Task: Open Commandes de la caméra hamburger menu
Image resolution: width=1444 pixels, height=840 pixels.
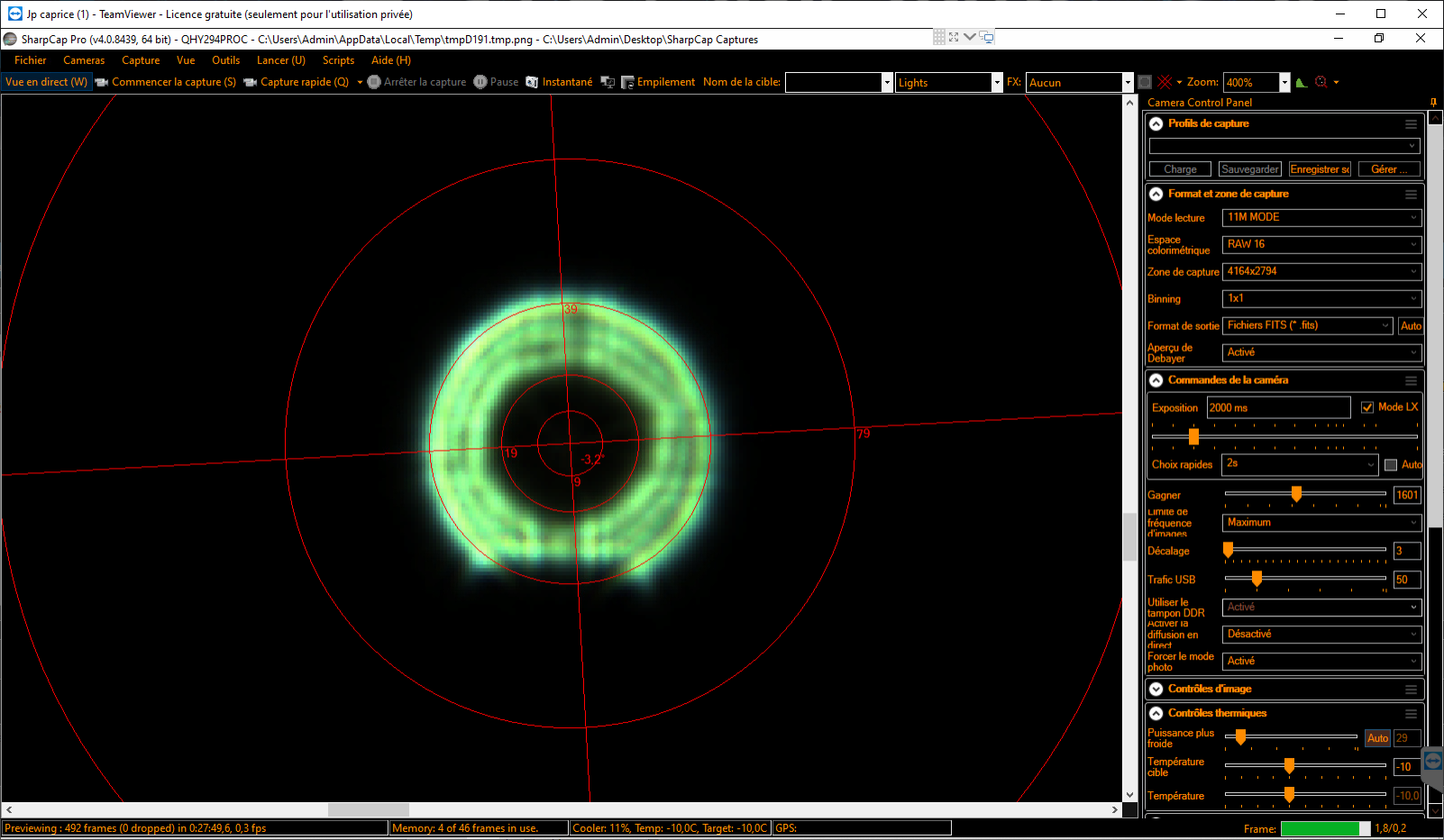Action: [x=1412, y=381]
